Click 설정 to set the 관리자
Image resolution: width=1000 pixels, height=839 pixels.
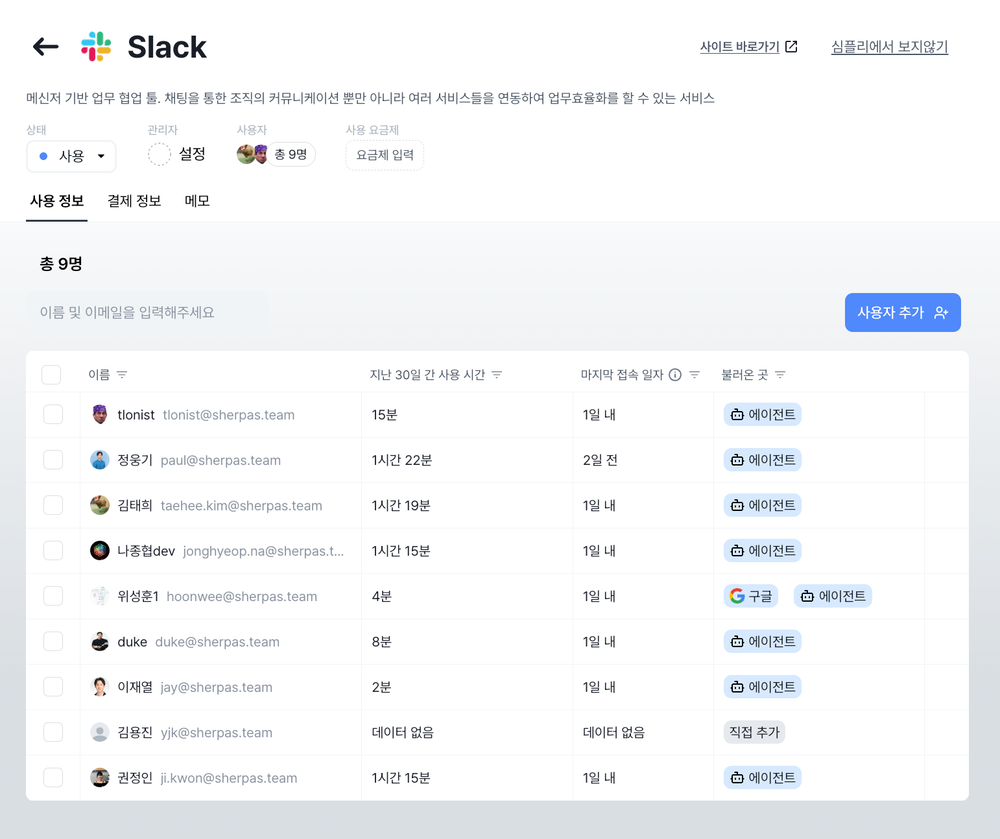pyautogui.click(x=192, y=154)
